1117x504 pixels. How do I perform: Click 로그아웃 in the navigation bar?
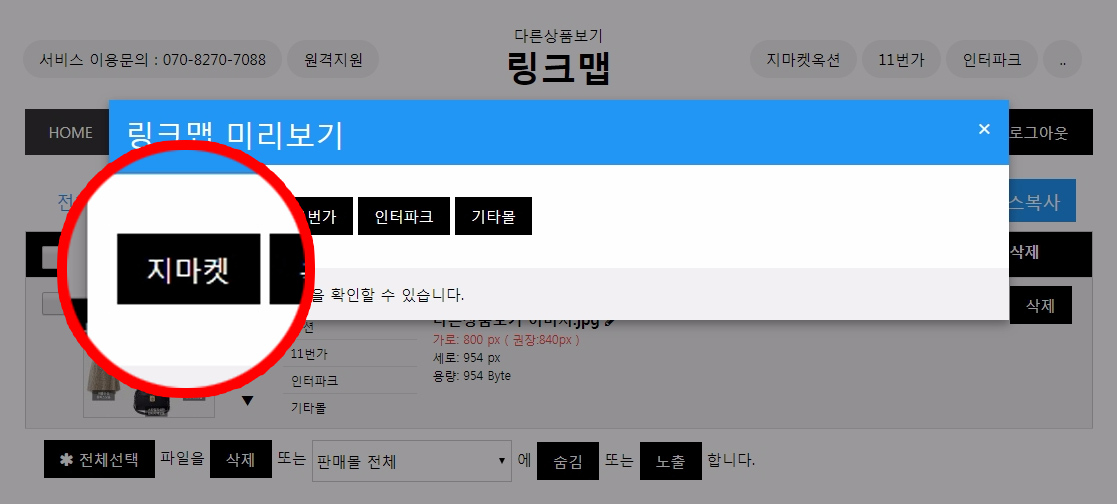[x=1038, y=133]
